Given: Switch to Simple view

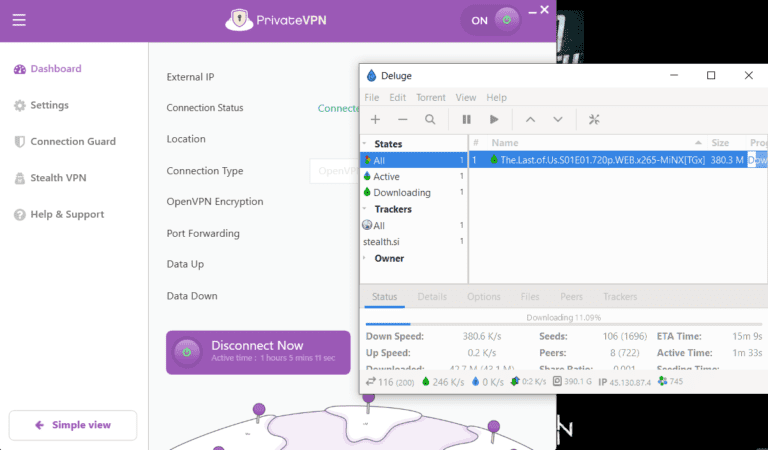Looking at the screenshot, I should pyautogui.click(x=73, y=425).
